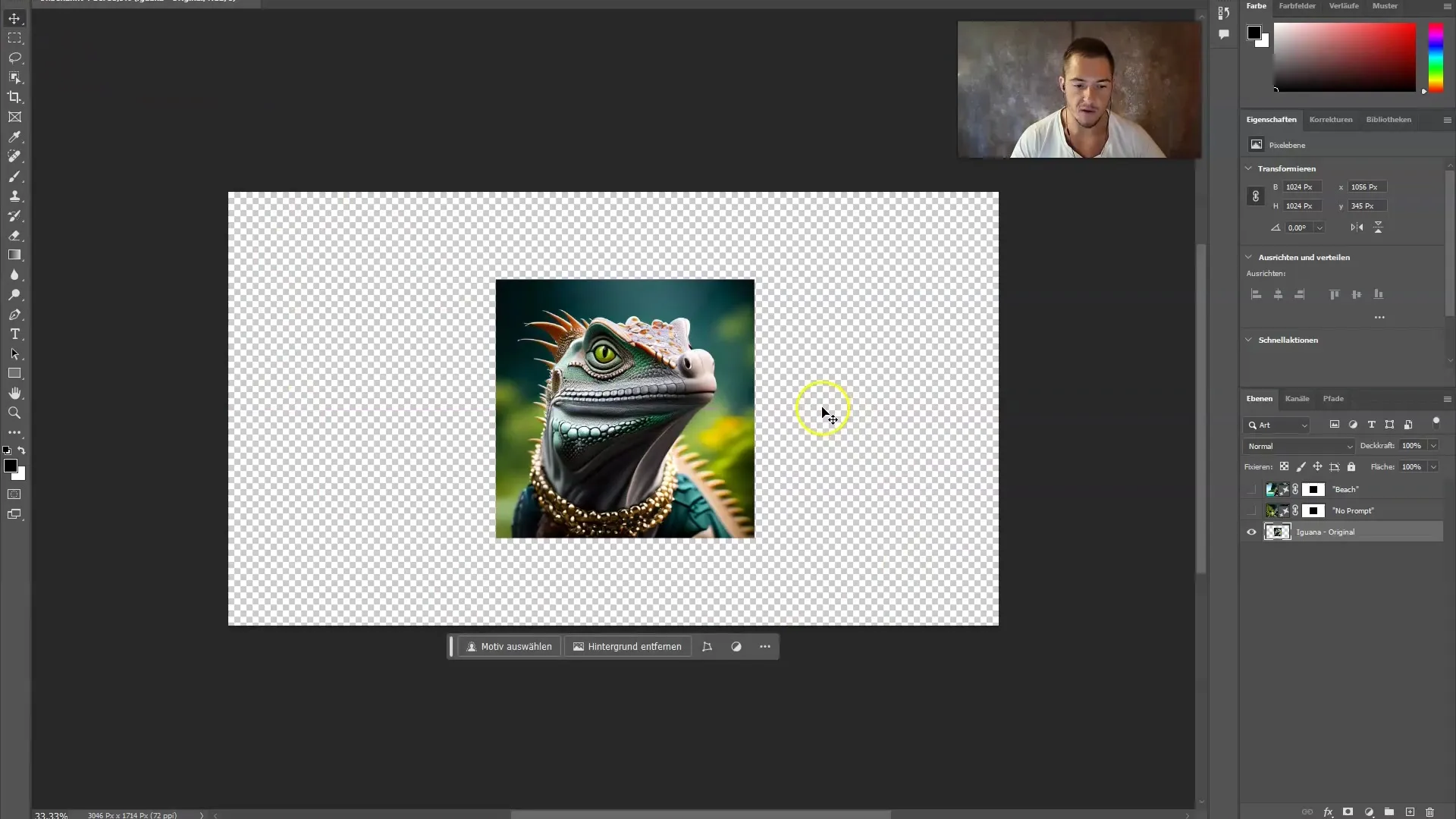Lock image pixels with brush icon
The image size is (1456, 819).
click(1301, 467)
